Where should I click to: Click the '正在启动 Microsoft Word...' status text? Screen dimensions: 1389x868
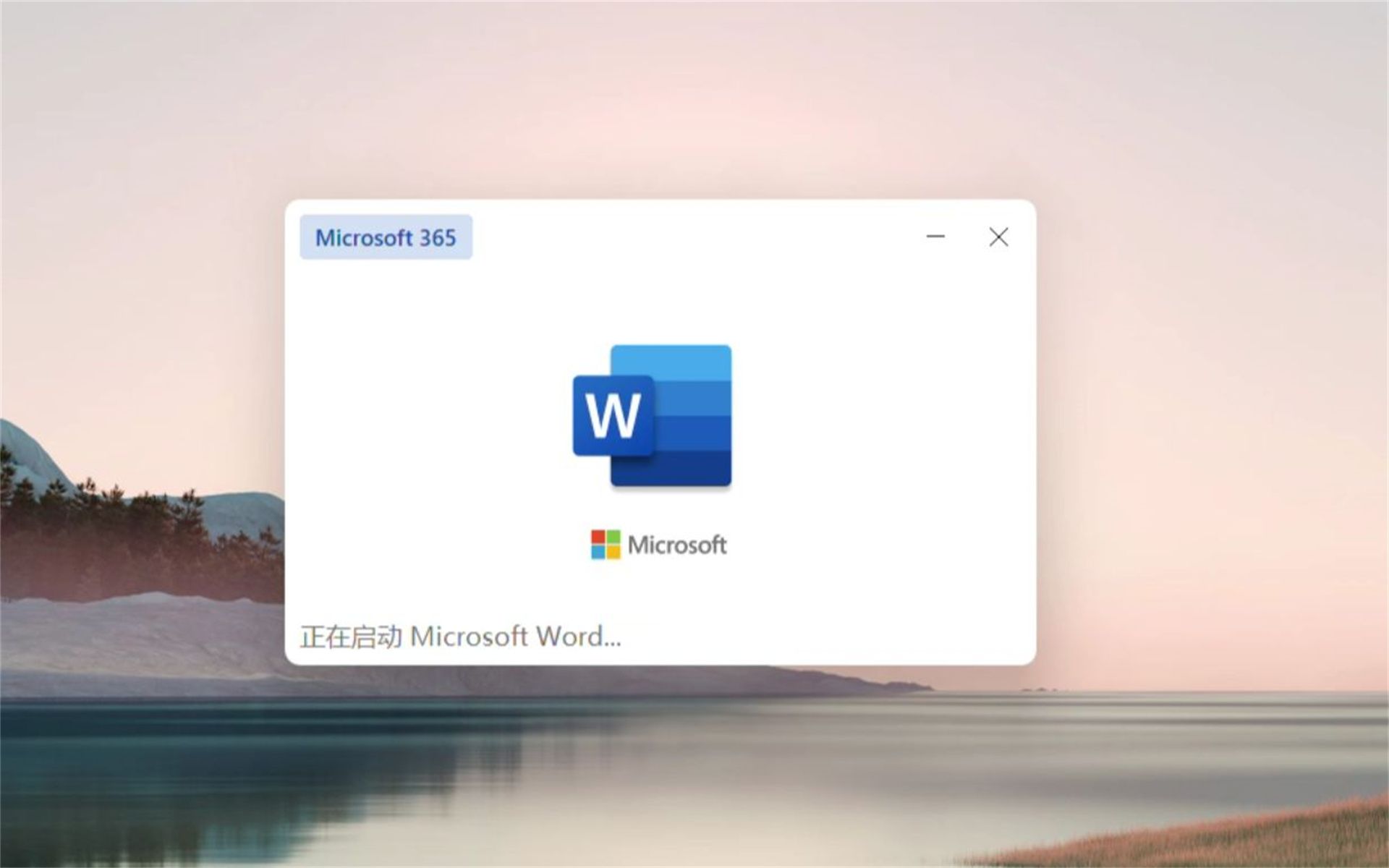click(460, 637)
